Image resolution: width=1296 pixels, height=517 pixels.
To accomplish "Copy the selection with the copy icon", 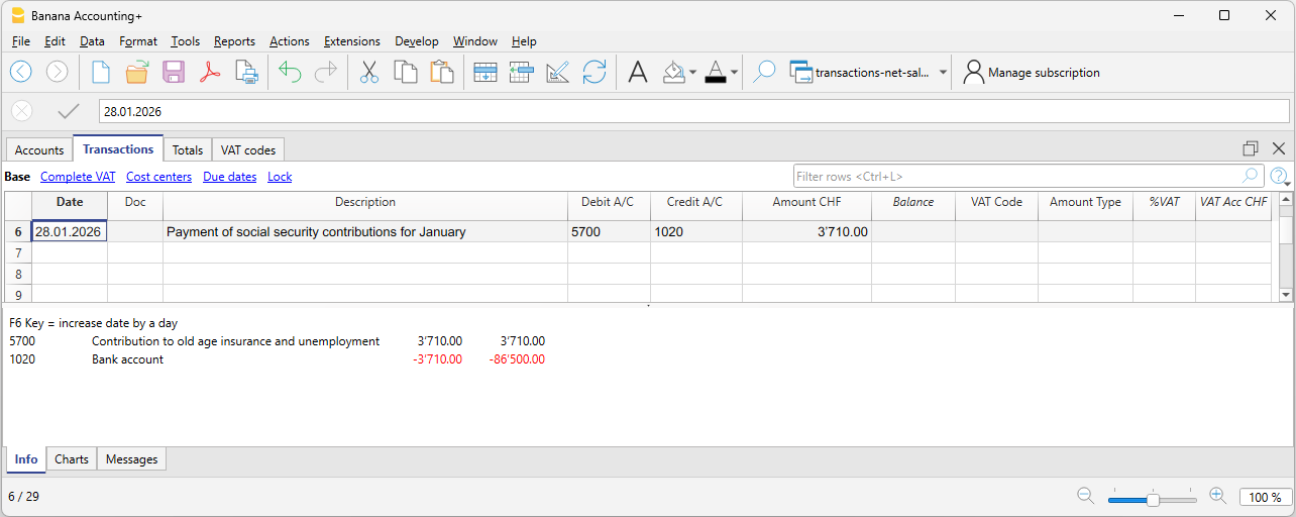I will pyautogui.click(x=405, y=72).
